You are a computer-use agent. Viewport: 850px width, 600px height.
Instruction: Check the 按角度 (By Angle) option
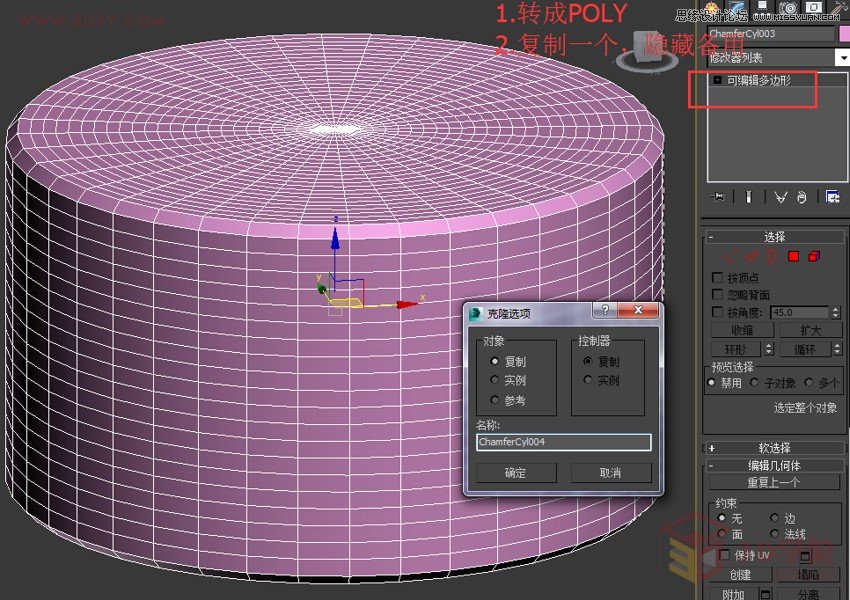click(716, 311)
